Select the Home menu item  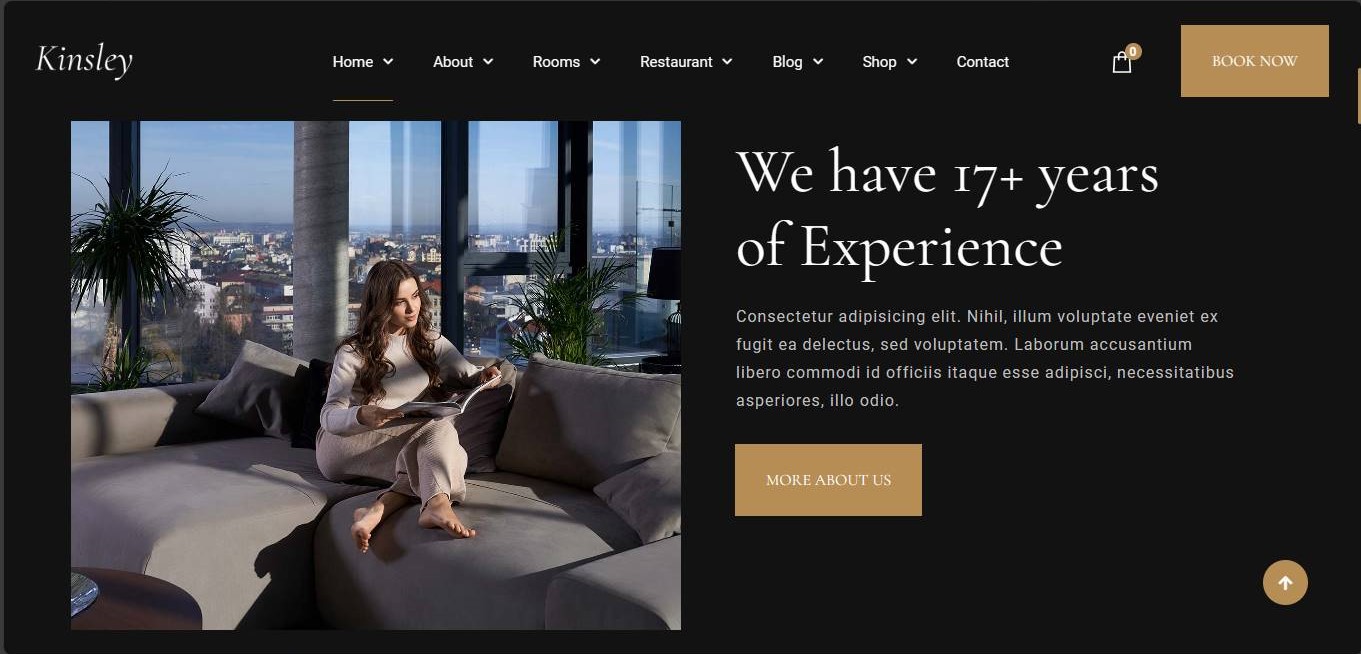[353, 62]
